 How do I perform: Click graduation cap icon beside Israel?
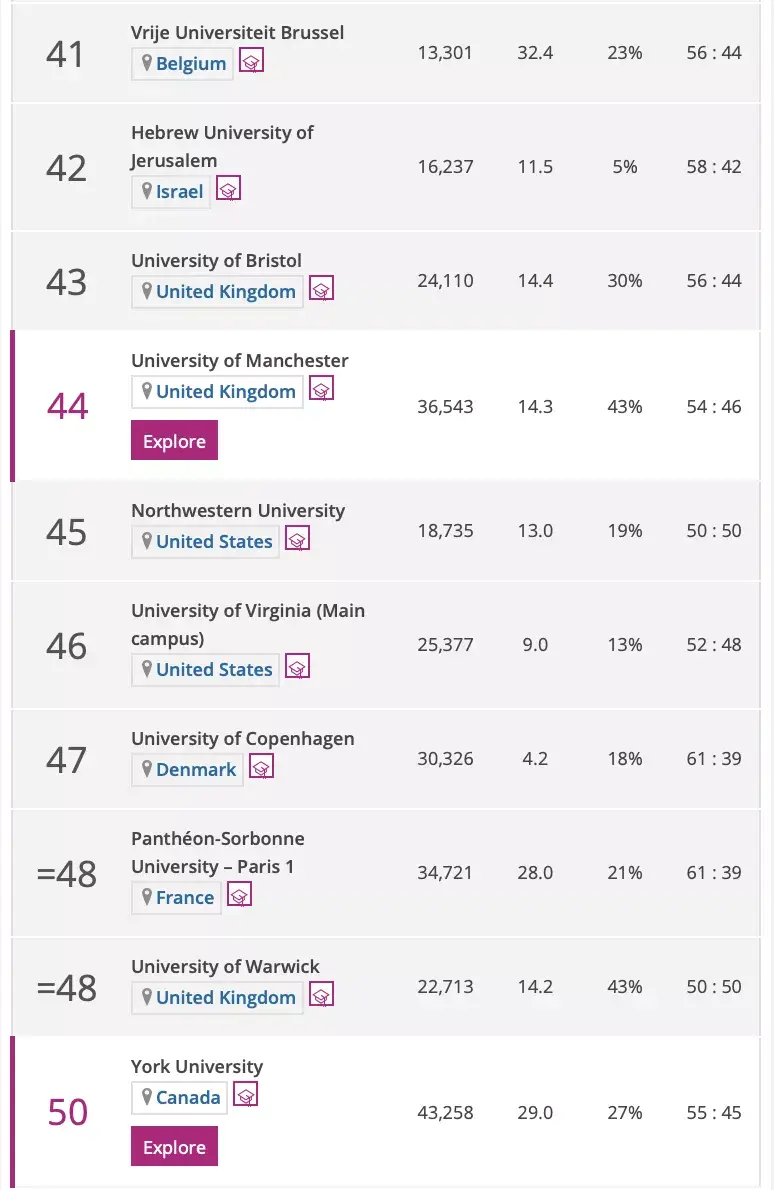pos(229,190)
